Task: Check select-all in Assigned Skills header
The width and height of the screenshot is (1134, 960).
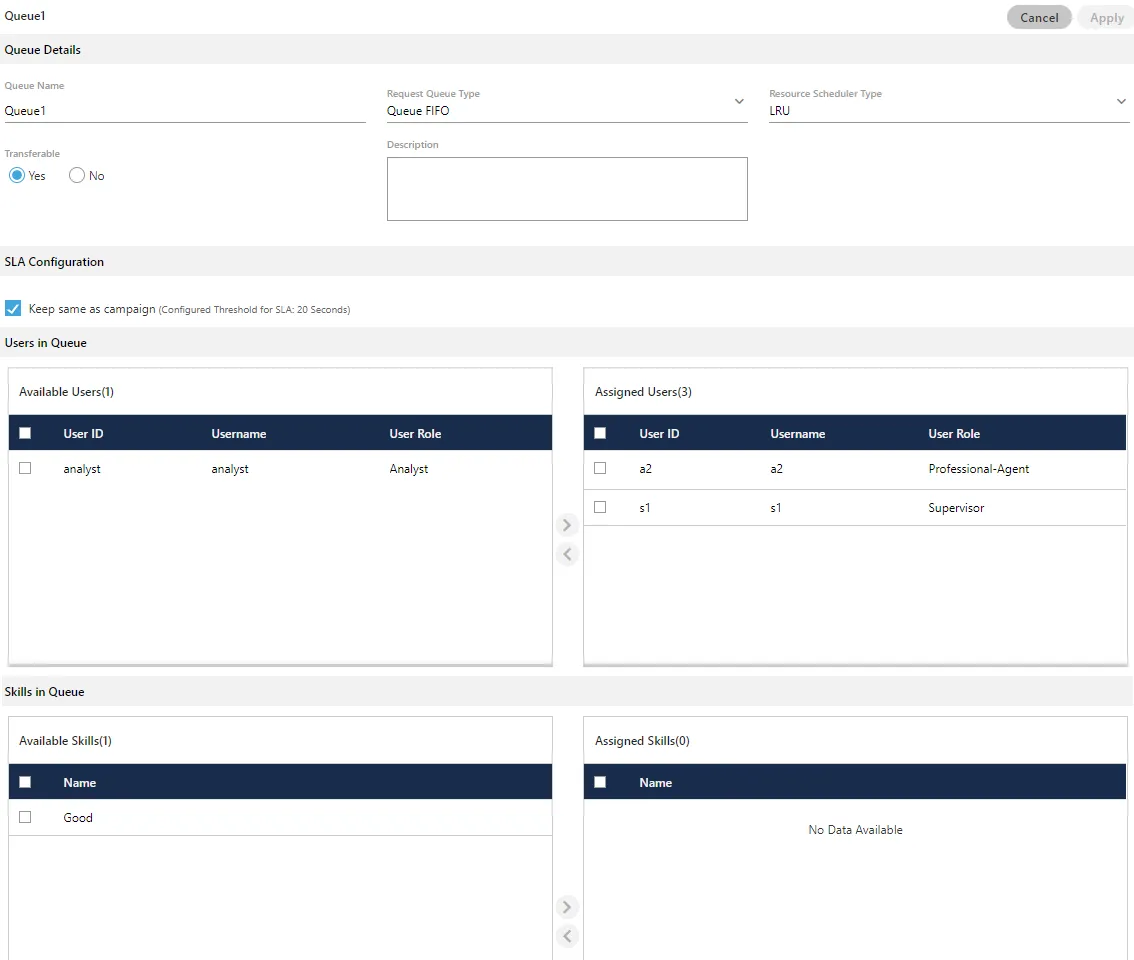Action: [600, 782]
